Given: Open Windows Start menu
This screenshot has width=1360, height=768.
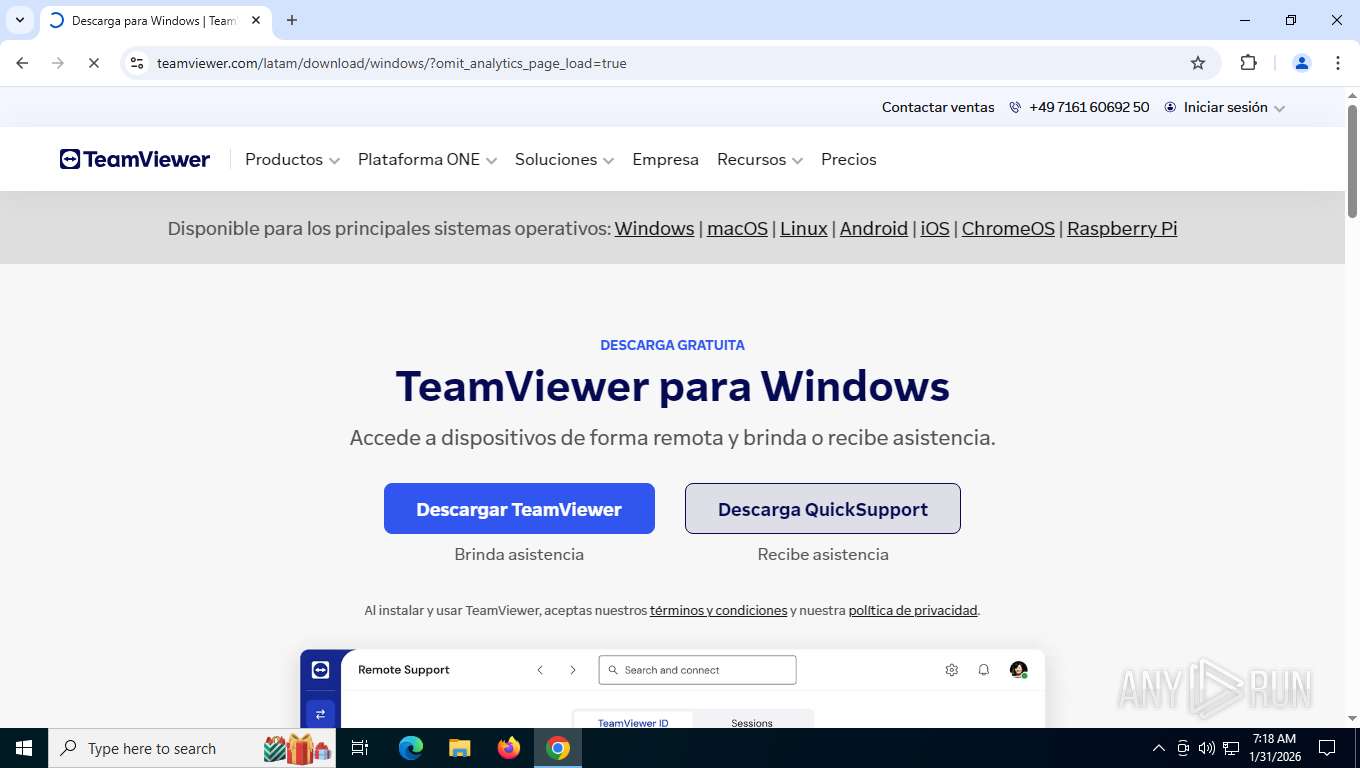Looking at the screenshot, I should click(x=24, y=748).
